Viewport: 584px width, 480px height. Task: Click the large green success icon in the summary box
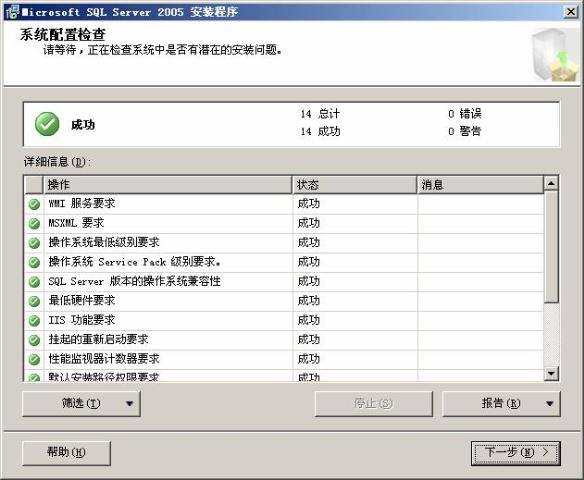[x=47, y=124]
